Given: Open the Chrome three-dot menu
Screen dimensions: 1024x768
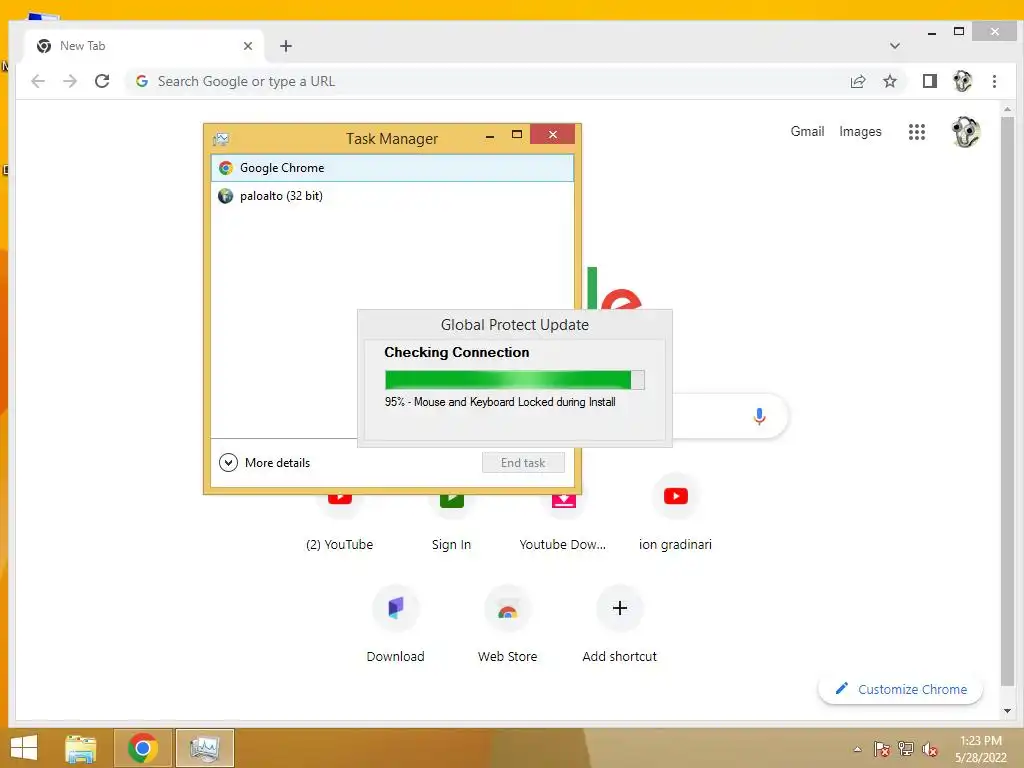Looking at the screenshot, I should 994,81.
